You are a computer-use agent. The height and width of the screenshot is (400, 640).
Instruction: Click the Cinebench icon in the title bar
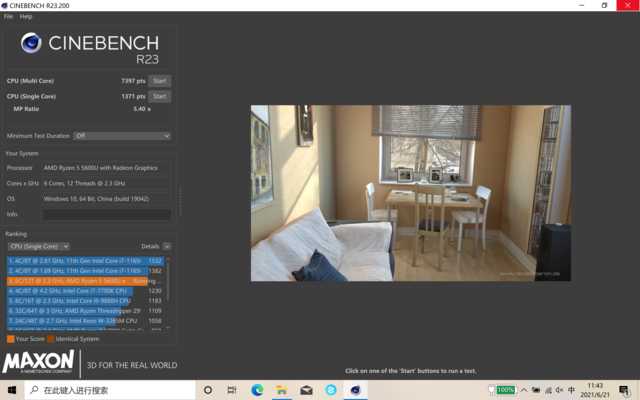[4, 5]
